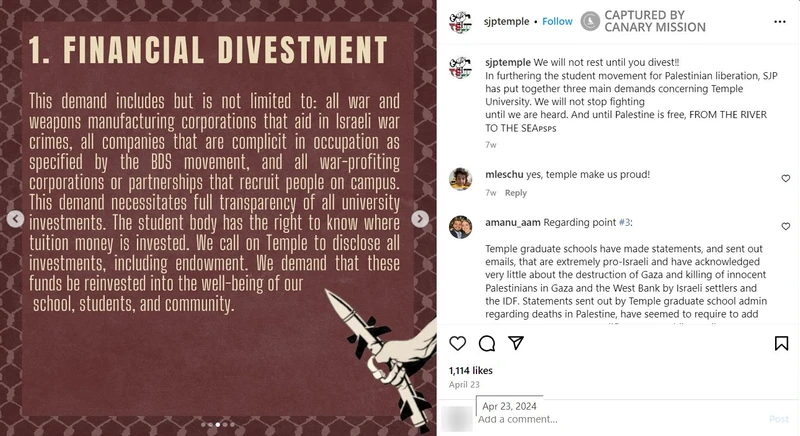
Task: Click amanu_aam's profile picture
Action: point(461,226)
